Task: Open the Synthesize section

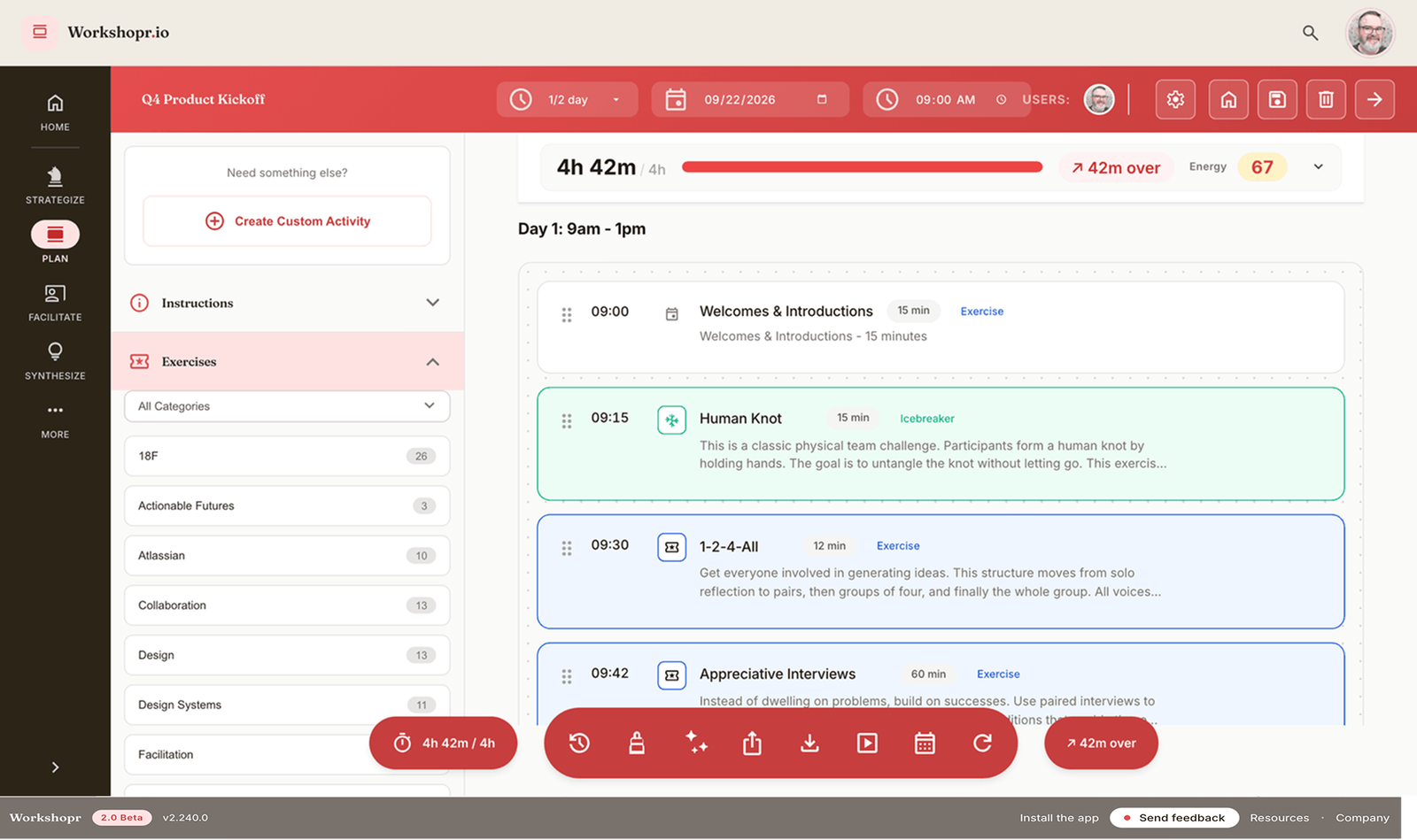Action: [55, 361]
